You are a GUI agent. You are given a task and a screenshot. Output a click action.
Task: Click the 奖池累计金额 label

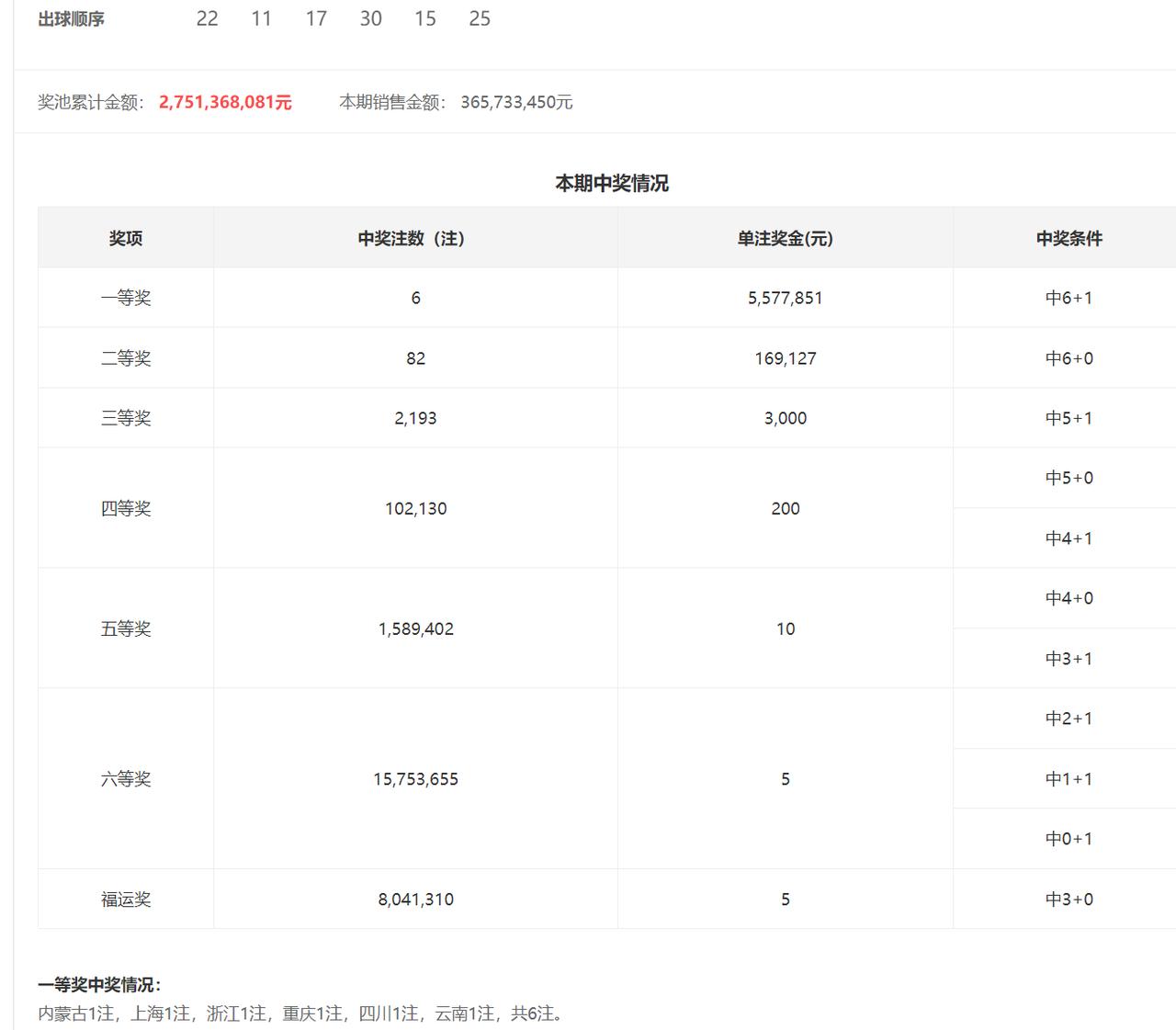point(91,102)
